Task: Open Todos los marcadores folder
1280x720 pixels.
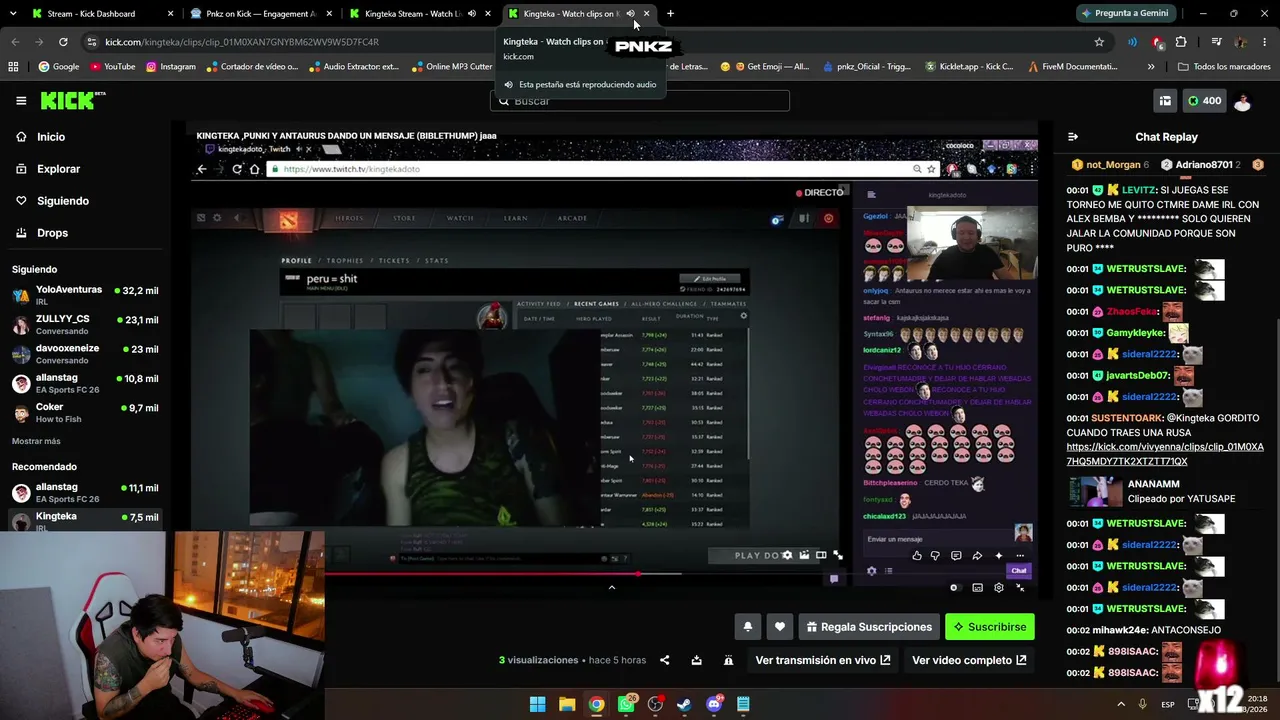Action: [x=1224, y=67]
